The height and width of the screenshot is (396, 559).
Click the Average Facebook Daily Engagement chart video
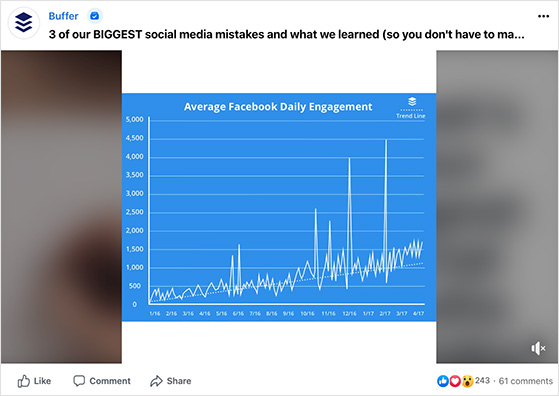[279, 207]
